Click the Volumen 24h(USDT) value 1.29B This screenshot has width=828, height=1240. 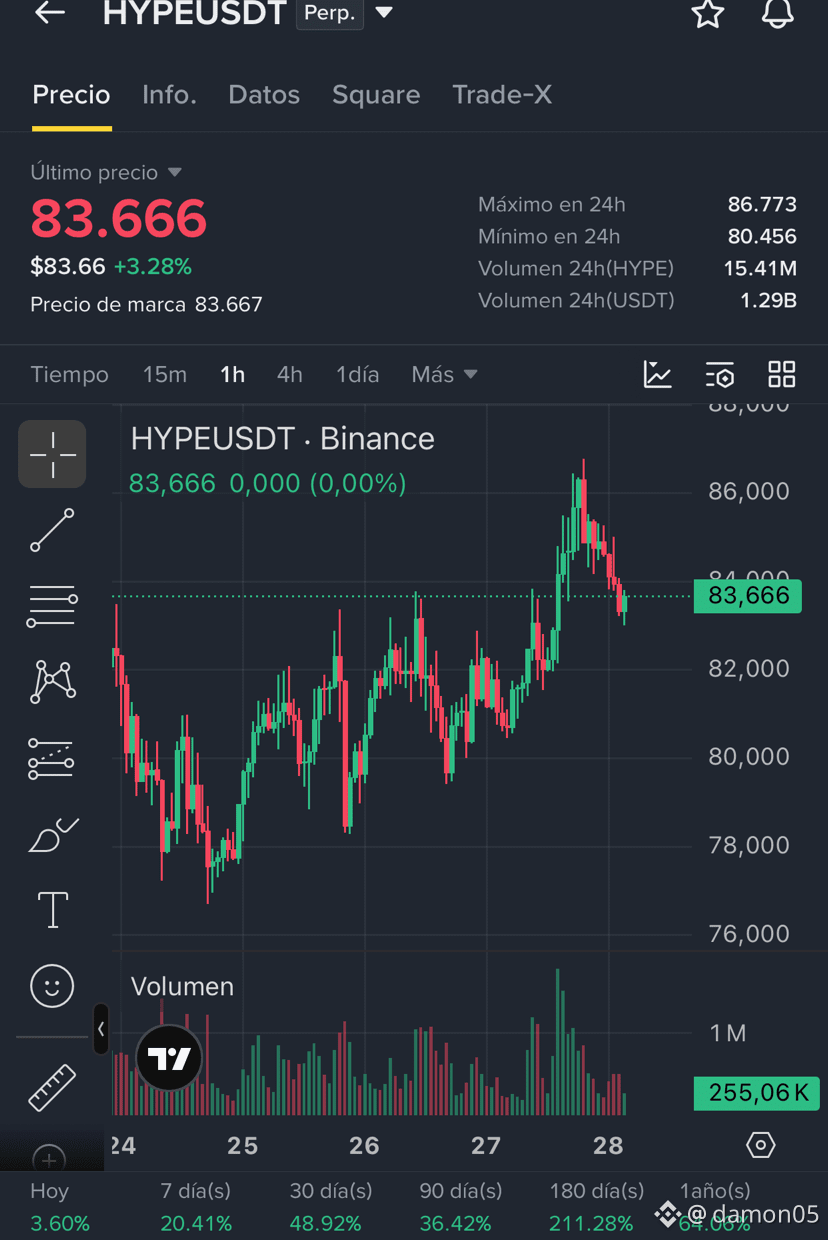(x=768, y=301)
